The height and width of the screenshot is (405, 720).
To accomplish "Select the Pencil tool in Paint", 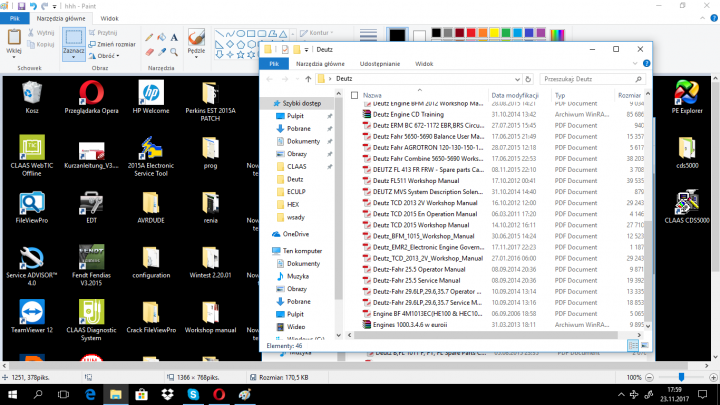I will (149, 37).
